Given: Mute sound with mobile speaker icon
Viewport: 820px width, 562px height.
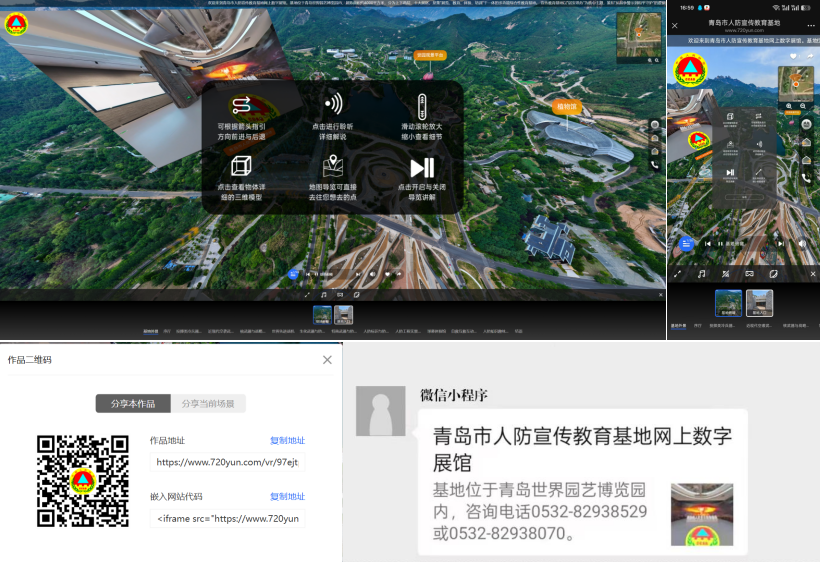Looking at the screenshot, I should pyautogui.click(x=801, y=243).
